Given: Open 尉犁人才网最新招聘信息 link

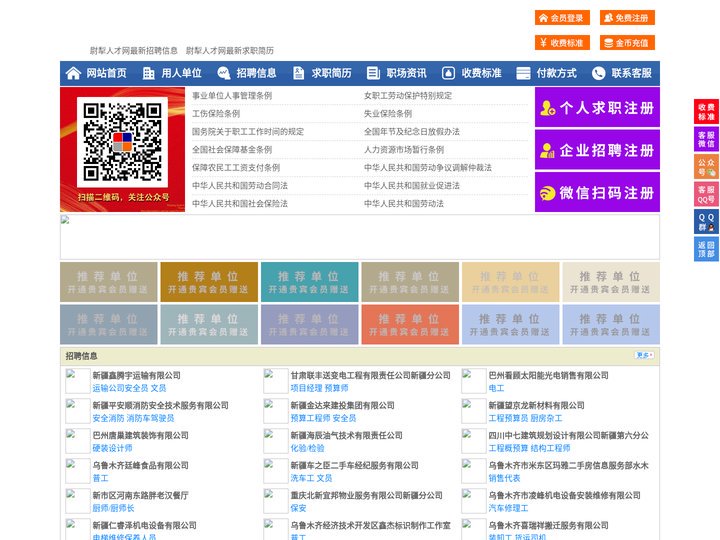Looking at the screenshot, I should pyautogui.click(x=134, y=51).
